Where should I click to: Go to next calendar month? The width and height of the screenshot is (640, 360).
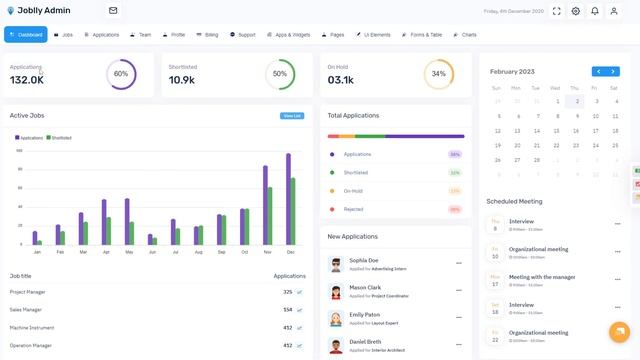(x=613, y=71)
